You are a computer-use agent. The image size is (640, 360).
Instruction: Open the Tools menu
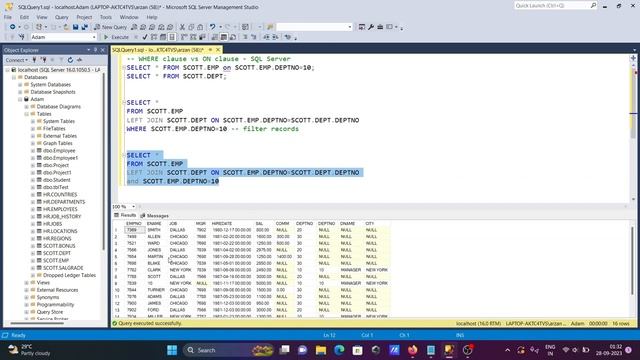coord(106,17)
